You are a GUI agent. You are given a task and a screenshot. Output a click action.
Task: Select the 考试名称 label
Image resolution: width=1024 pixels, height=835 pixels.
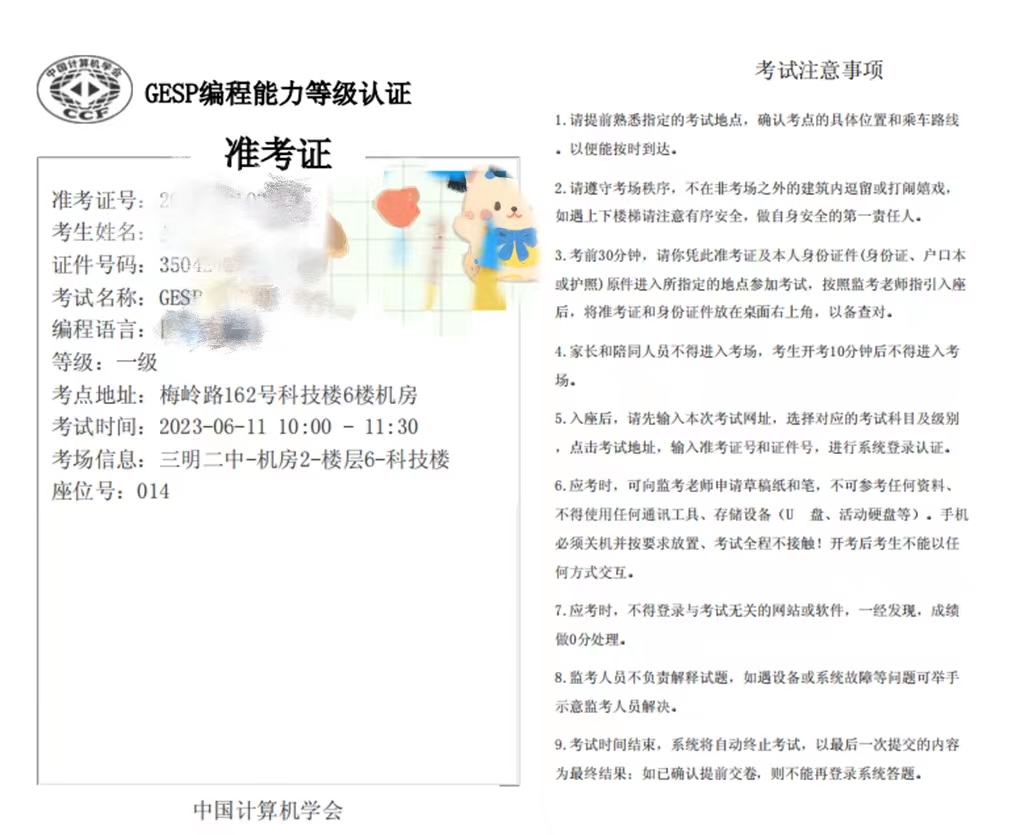99,297
